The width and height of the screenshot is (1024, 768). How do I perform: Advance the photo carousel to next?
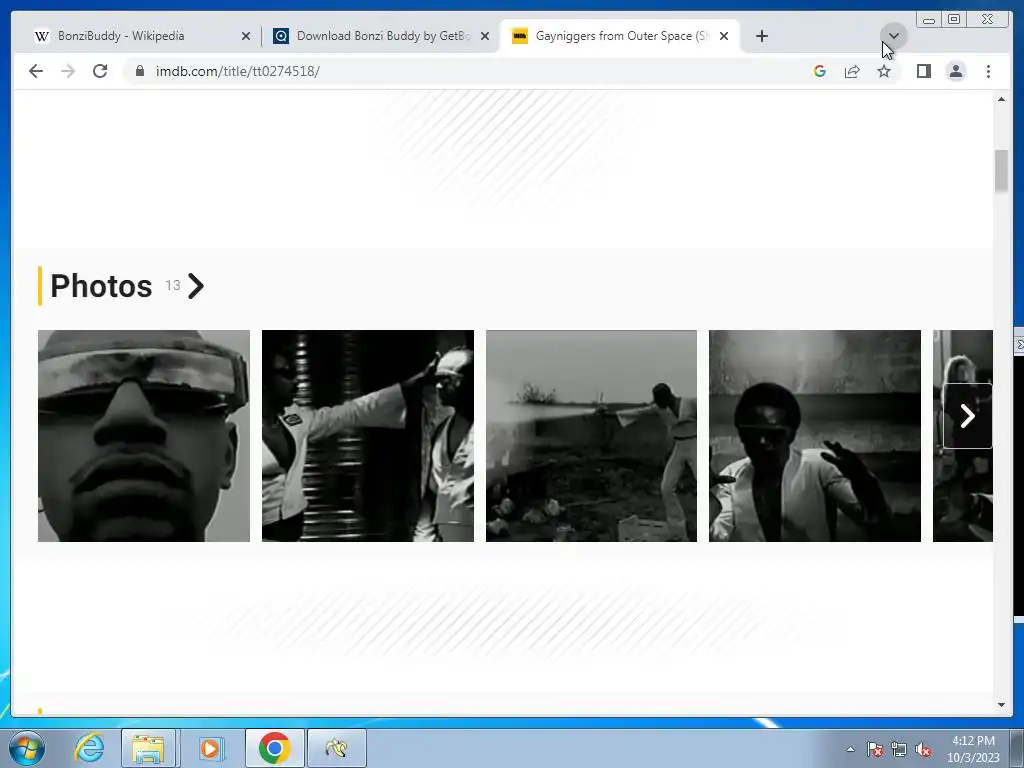(968, 416)
